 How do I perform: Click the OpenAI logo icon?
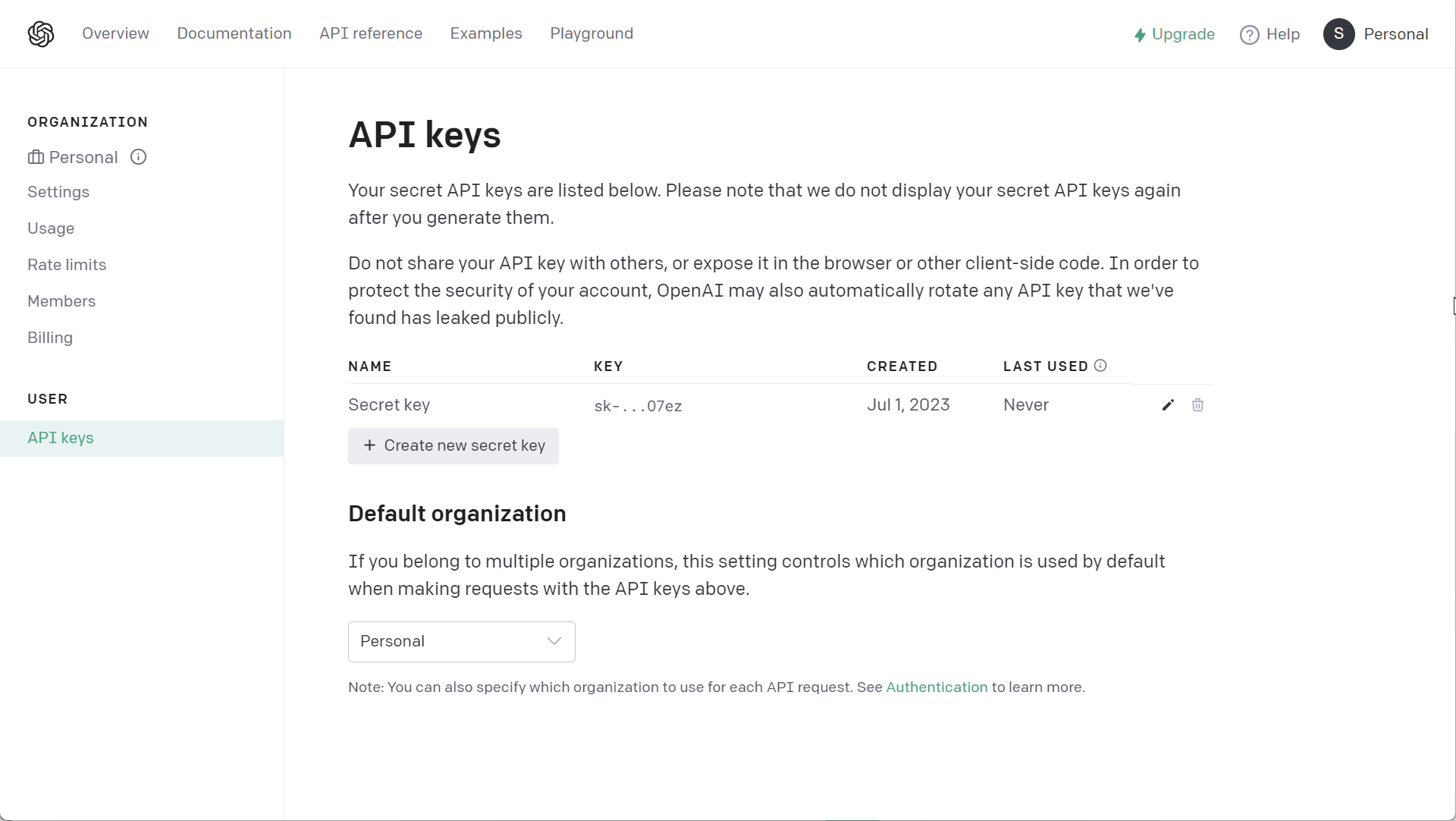pyautogui.click(x=41, y=34)
